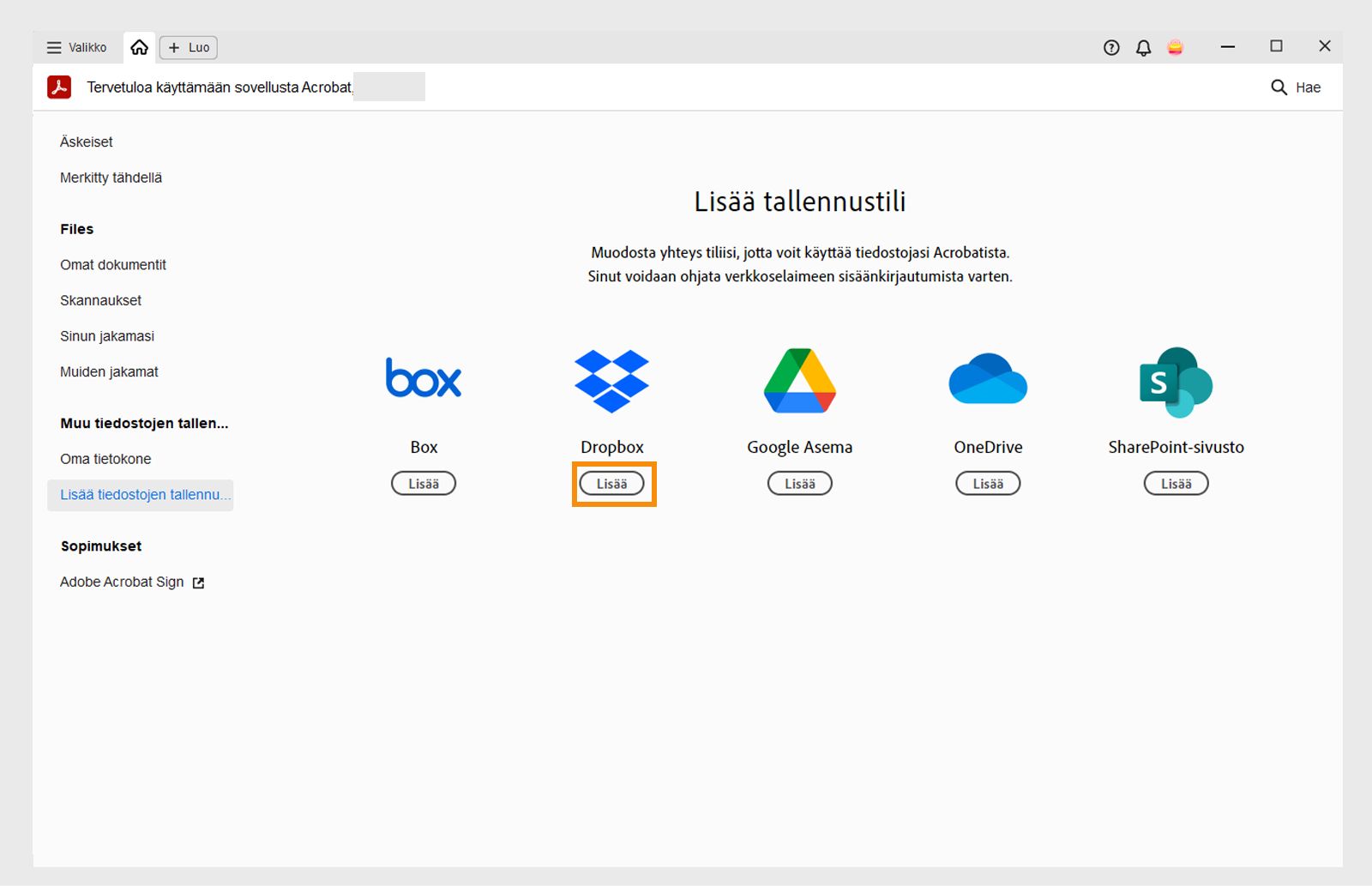1372x886 pixels.
Task: Open search with the Hae magnifier icon
Action: (1278, 87)
